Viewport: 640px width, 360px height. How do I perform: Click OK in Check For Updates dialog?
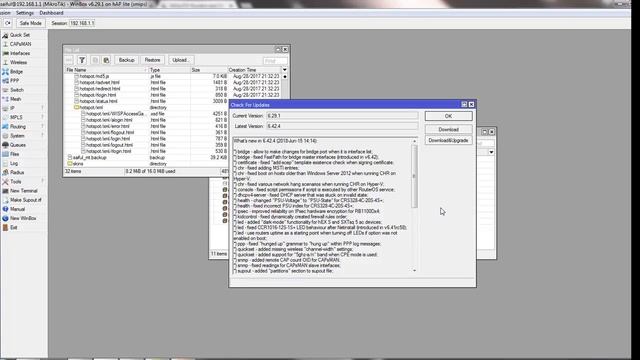pos(448,116)
